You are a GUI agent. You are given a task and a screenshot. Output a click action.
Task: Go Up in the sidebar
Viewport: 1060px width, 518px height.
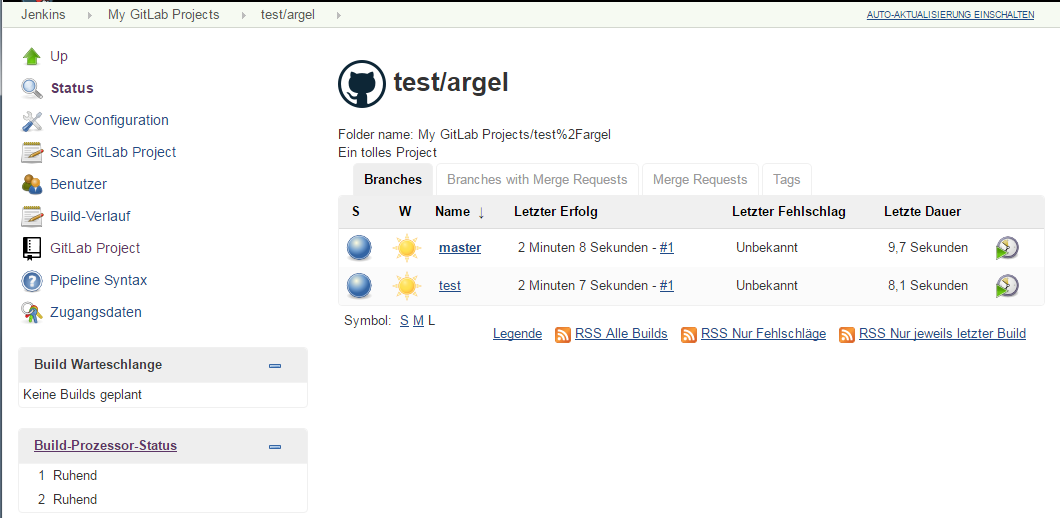tap(59, 56)
